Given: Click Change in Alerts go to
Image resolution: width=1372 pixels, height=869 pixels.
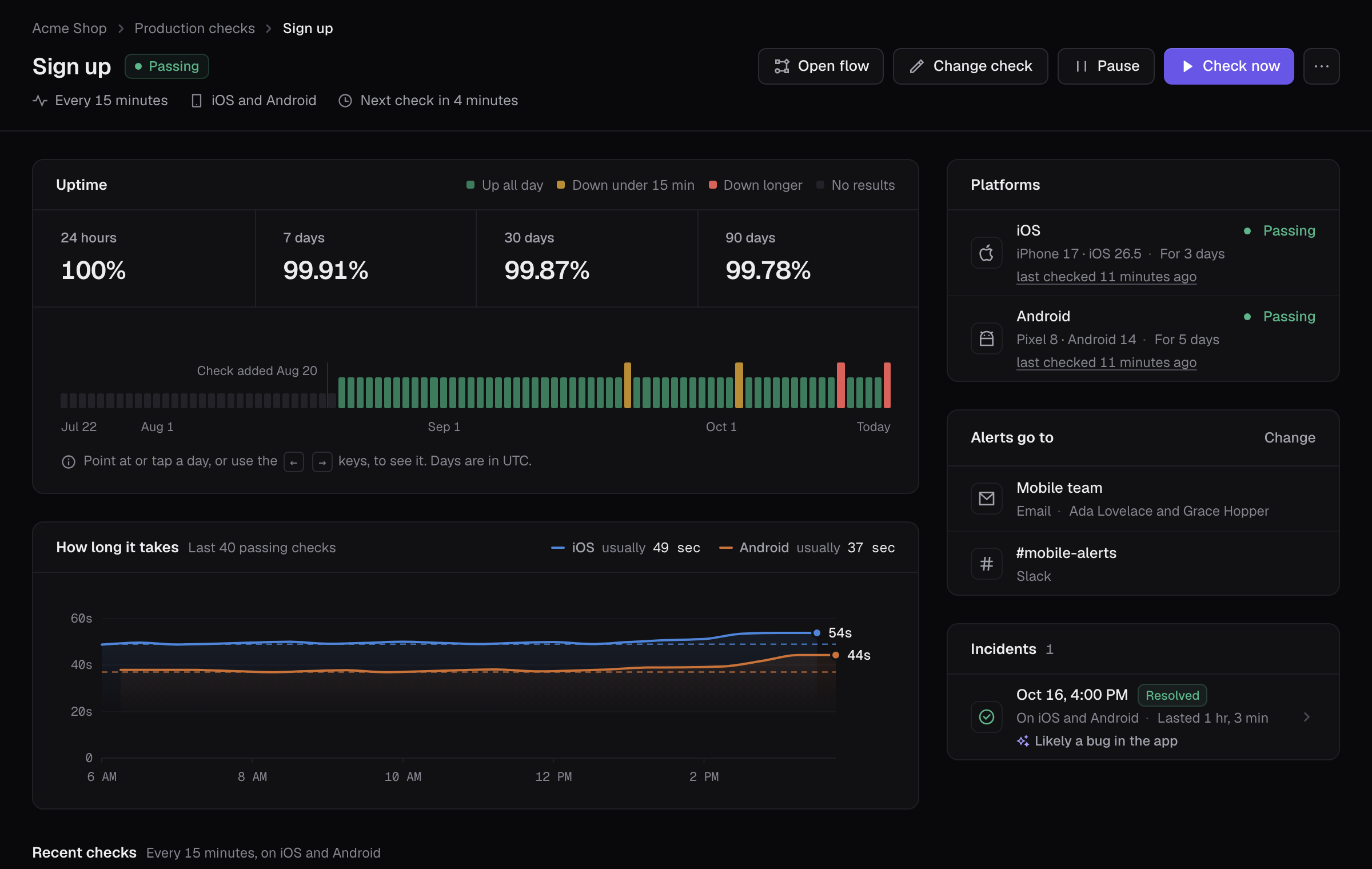Looking at the screenshot, I should point(1290,437).
